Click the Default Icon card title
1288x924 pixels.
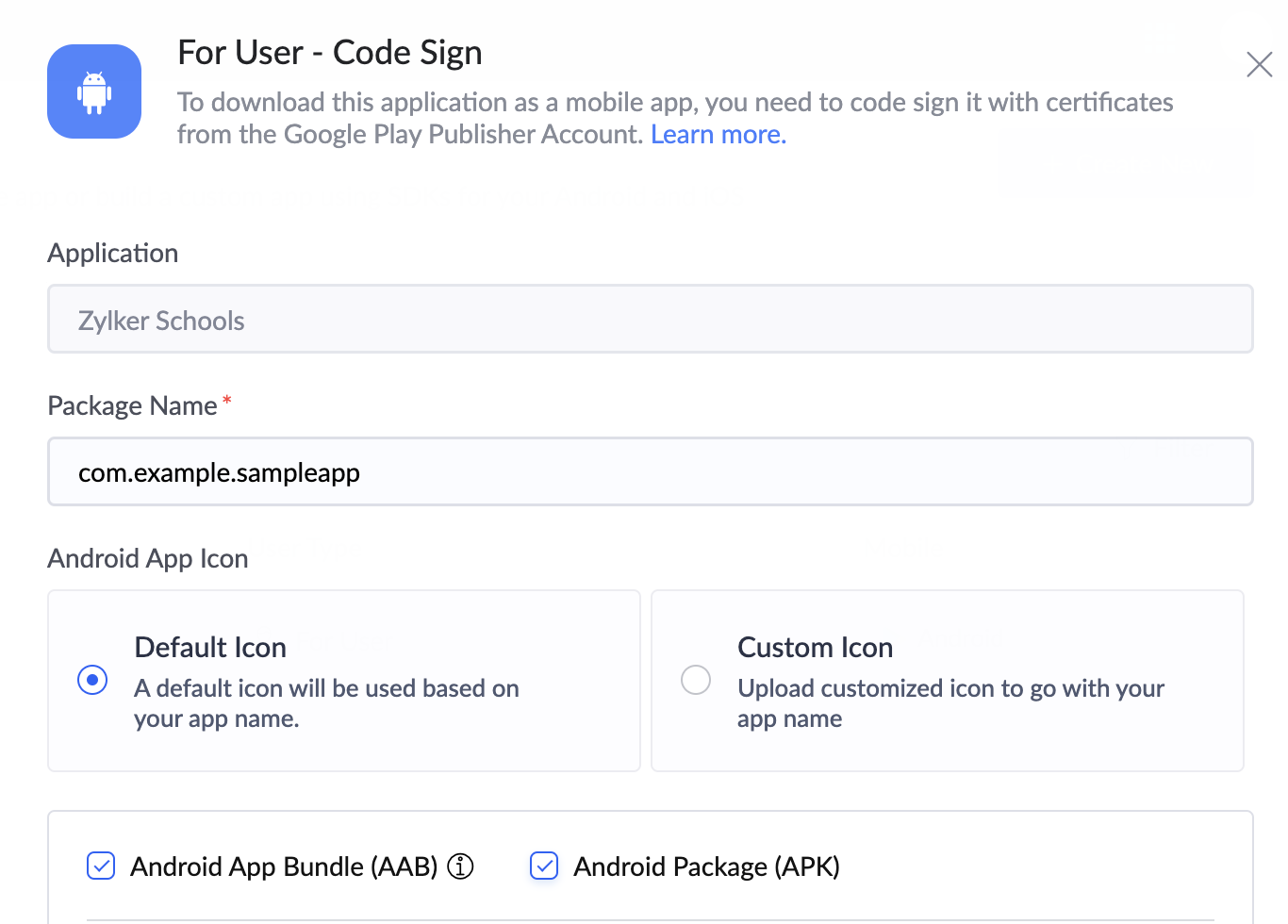point(210,648)
